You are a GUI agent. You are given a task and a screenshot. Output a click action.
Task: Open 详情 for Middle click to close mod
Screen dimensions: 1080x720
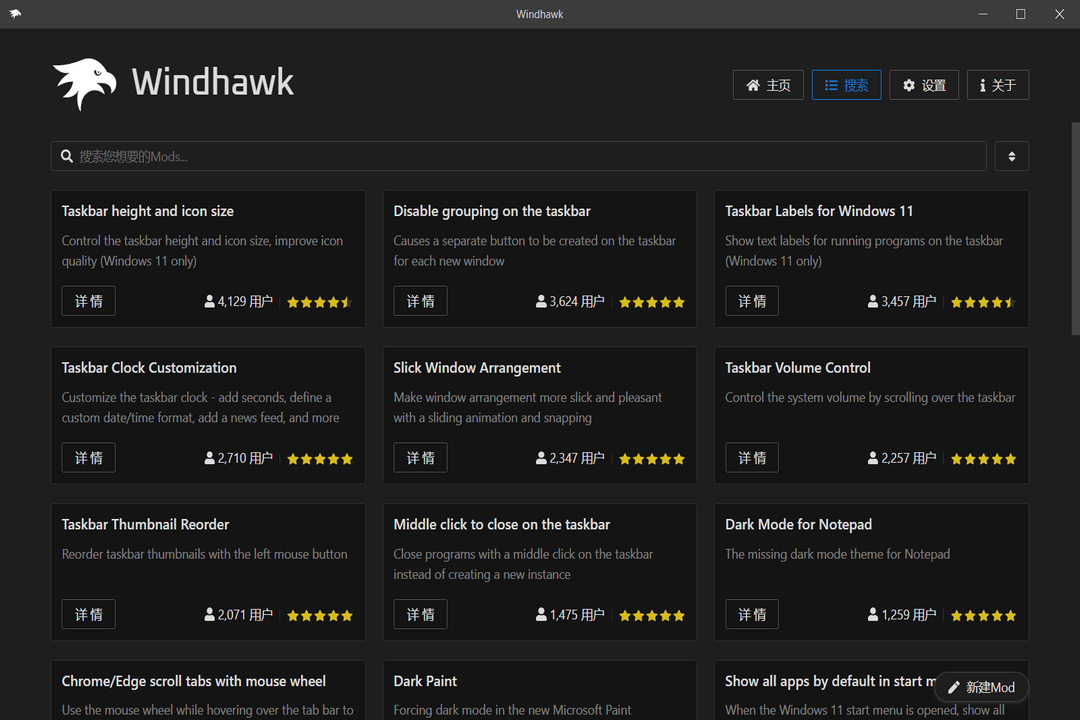420,614
